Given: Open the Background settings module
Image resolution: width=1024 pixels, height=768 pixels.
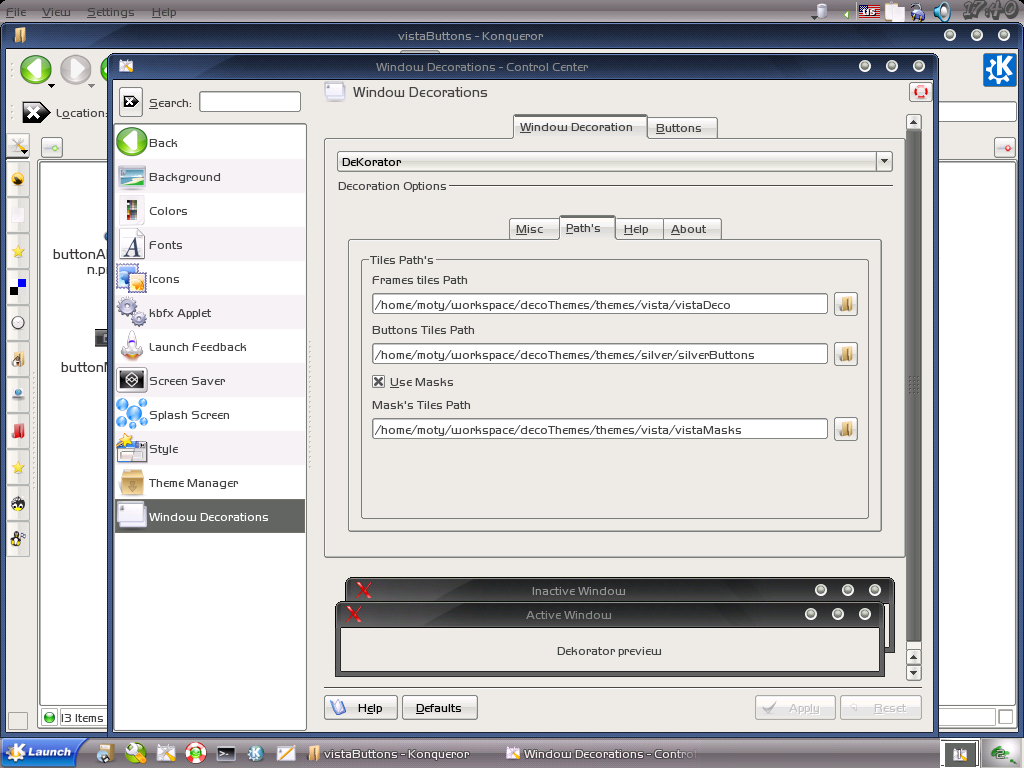Looking at the screenshot, I should click(210, 177).
